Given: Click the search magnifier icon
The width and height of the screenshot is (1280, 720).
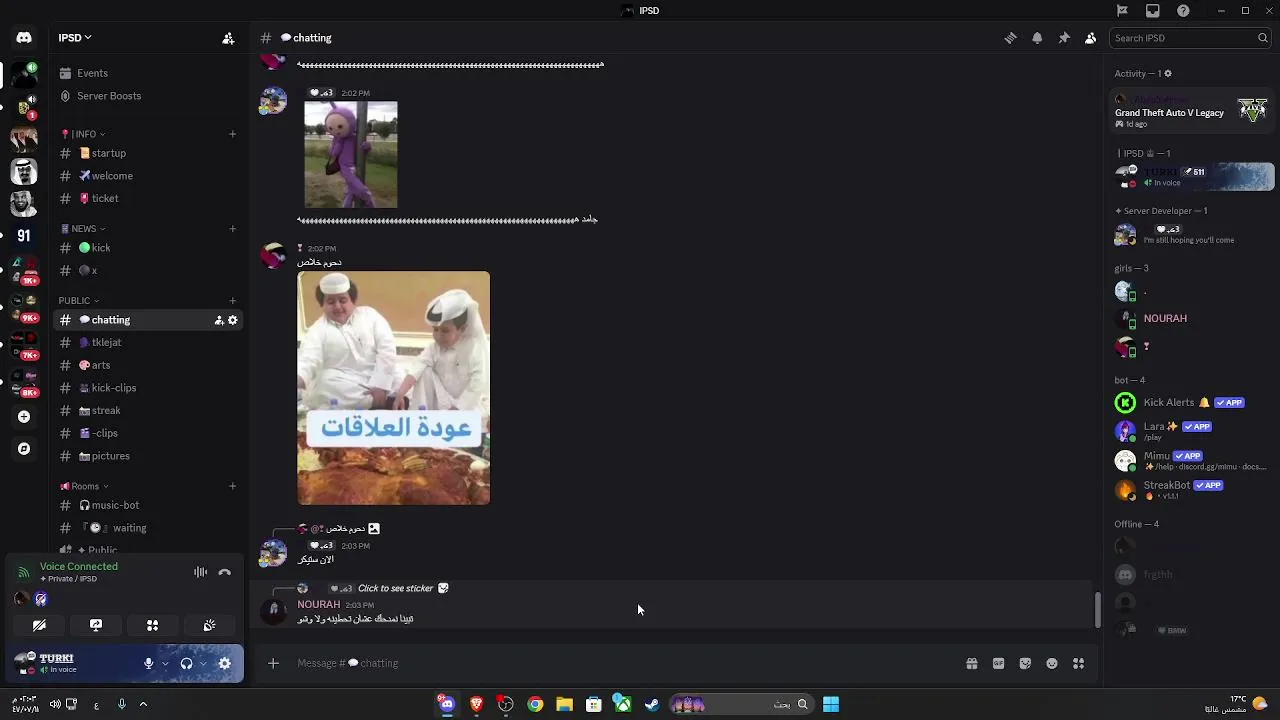Looking at the screenshot, I should pyautogui.click(x=1263, y=38).
